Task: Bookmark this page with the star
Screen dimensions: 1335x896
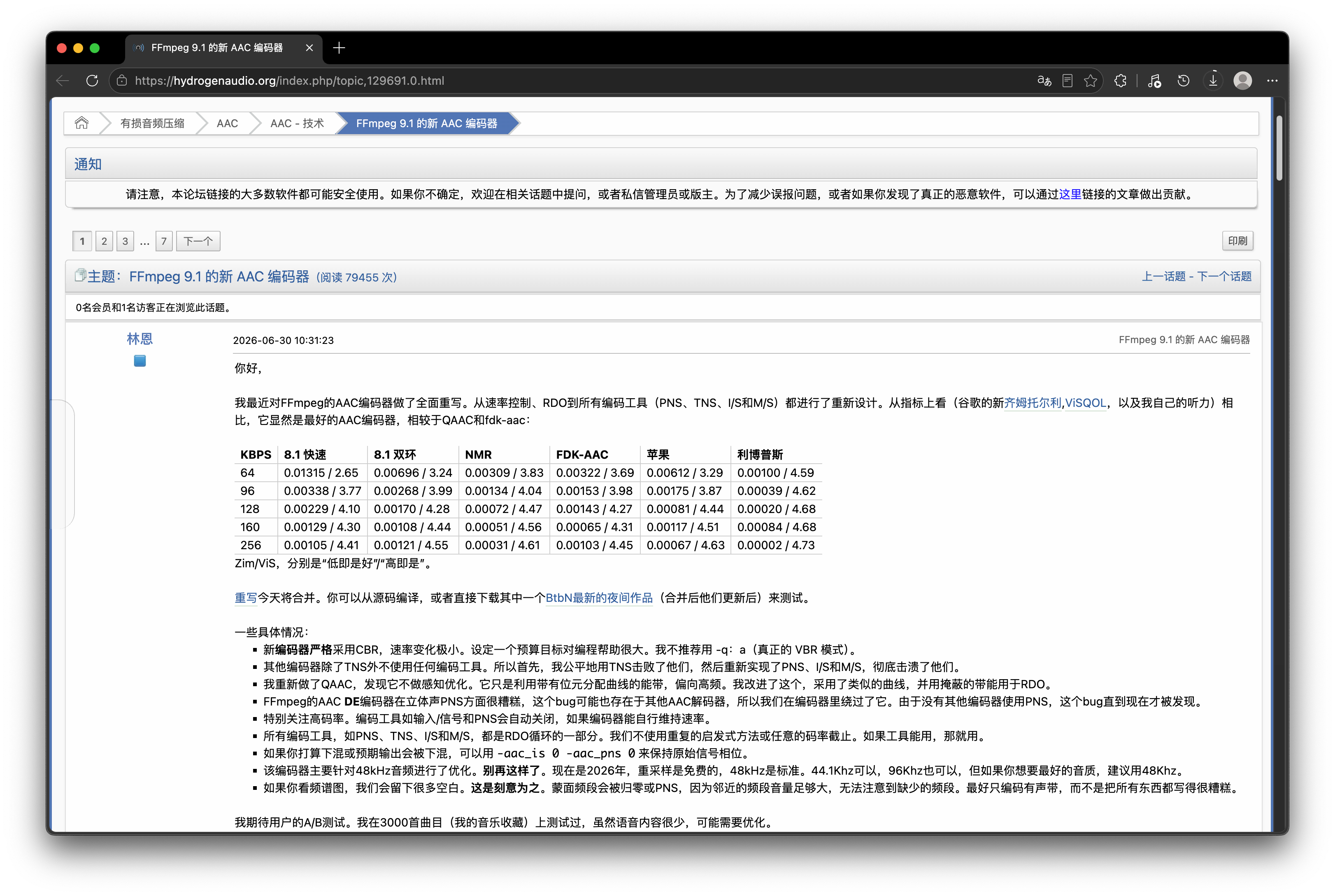Action: point(1091,81)
